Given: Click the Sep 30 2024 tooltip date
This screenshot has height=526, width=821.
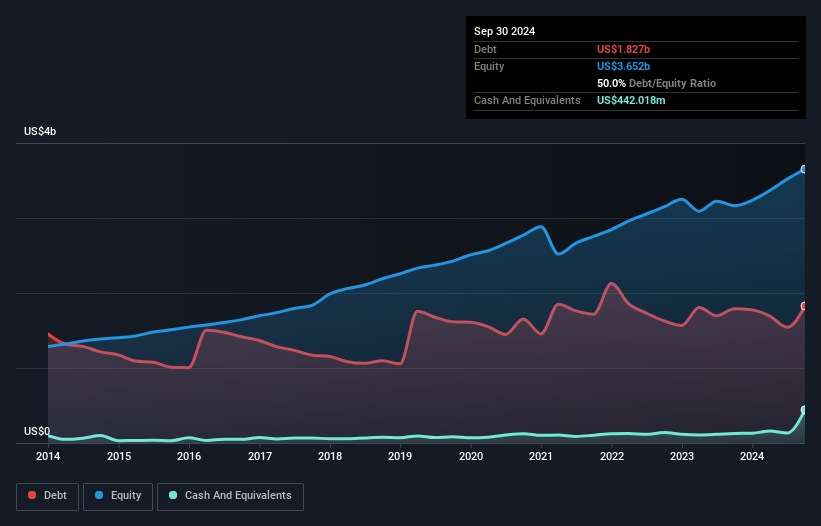Looking at the screenshot, I should 504,31.
